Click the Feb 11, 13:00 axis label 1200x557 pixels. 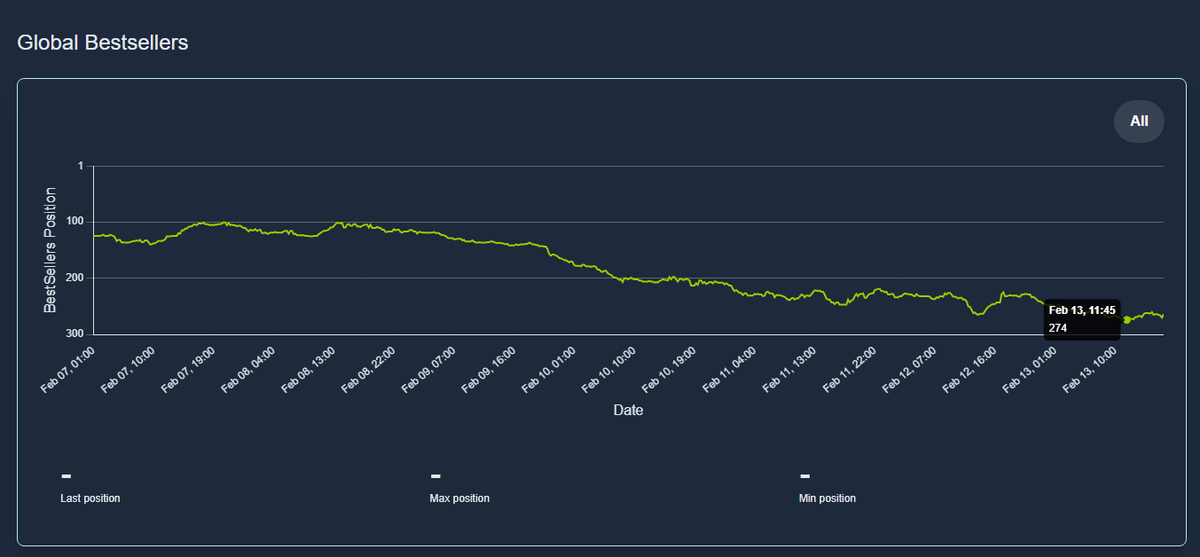click(x=787, y=370)
